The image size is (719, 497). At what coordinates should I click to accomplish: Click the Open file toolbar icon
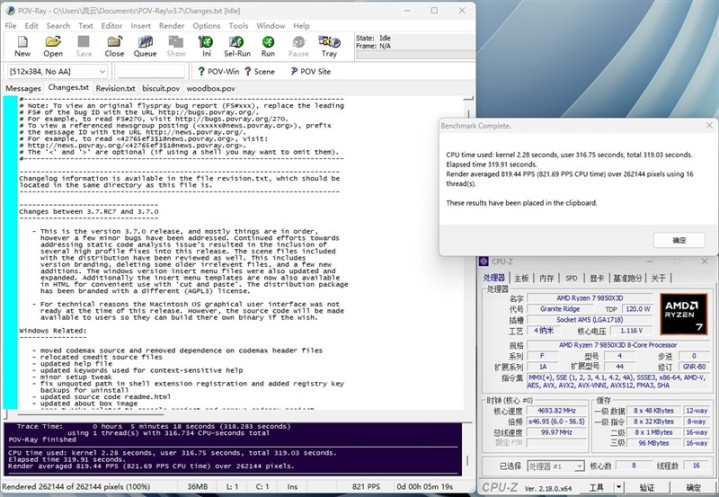[x=53, y=46]
